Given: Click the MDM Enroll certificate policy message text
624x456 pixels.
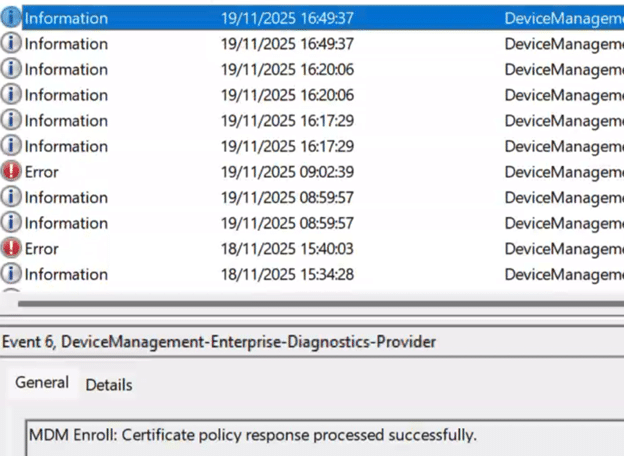Looking at the screenshot, I should [253, 435].
